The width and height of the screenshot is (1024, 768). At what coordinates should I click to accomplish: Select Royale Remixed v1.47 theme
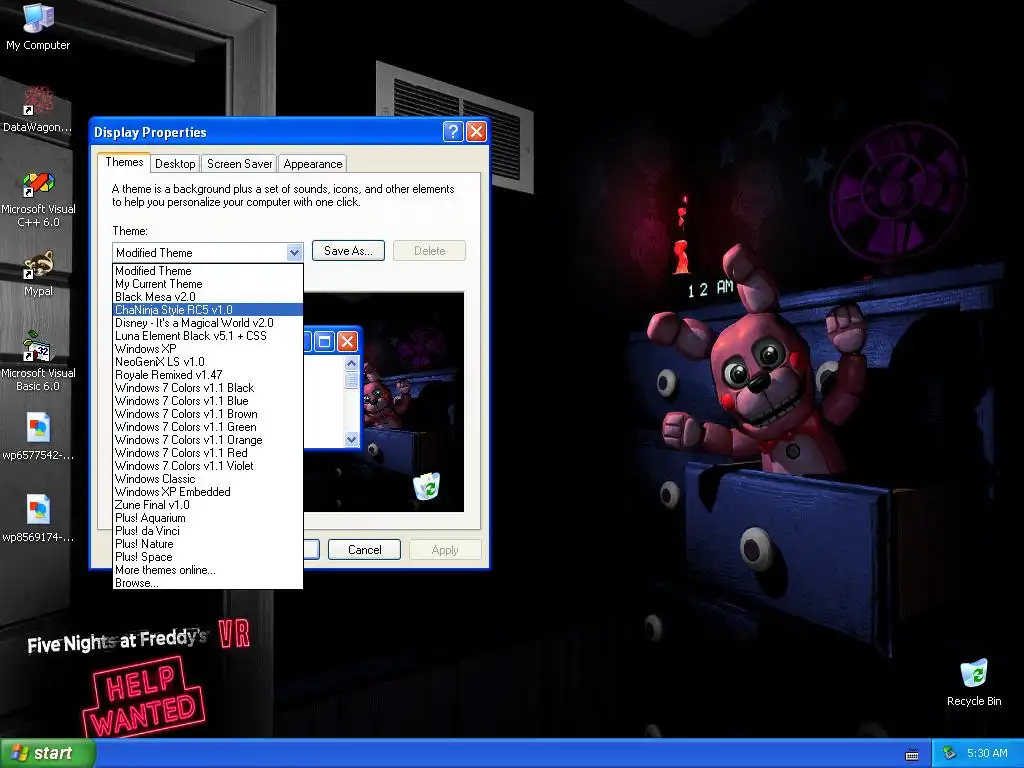pyautogui.click(x=208, y=375)
